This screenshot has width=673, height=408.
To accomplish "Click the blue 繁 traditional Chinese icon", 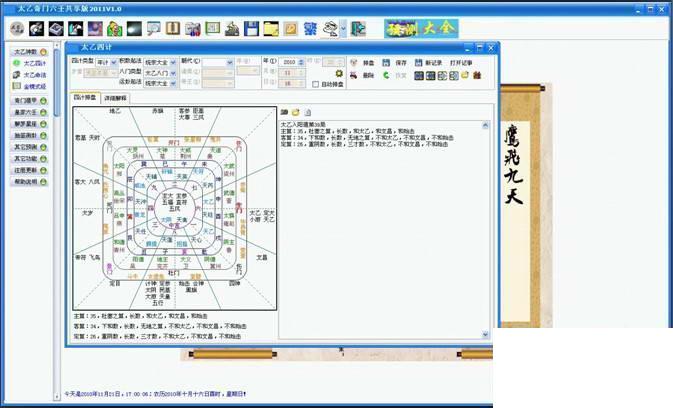I will point(310,29).
